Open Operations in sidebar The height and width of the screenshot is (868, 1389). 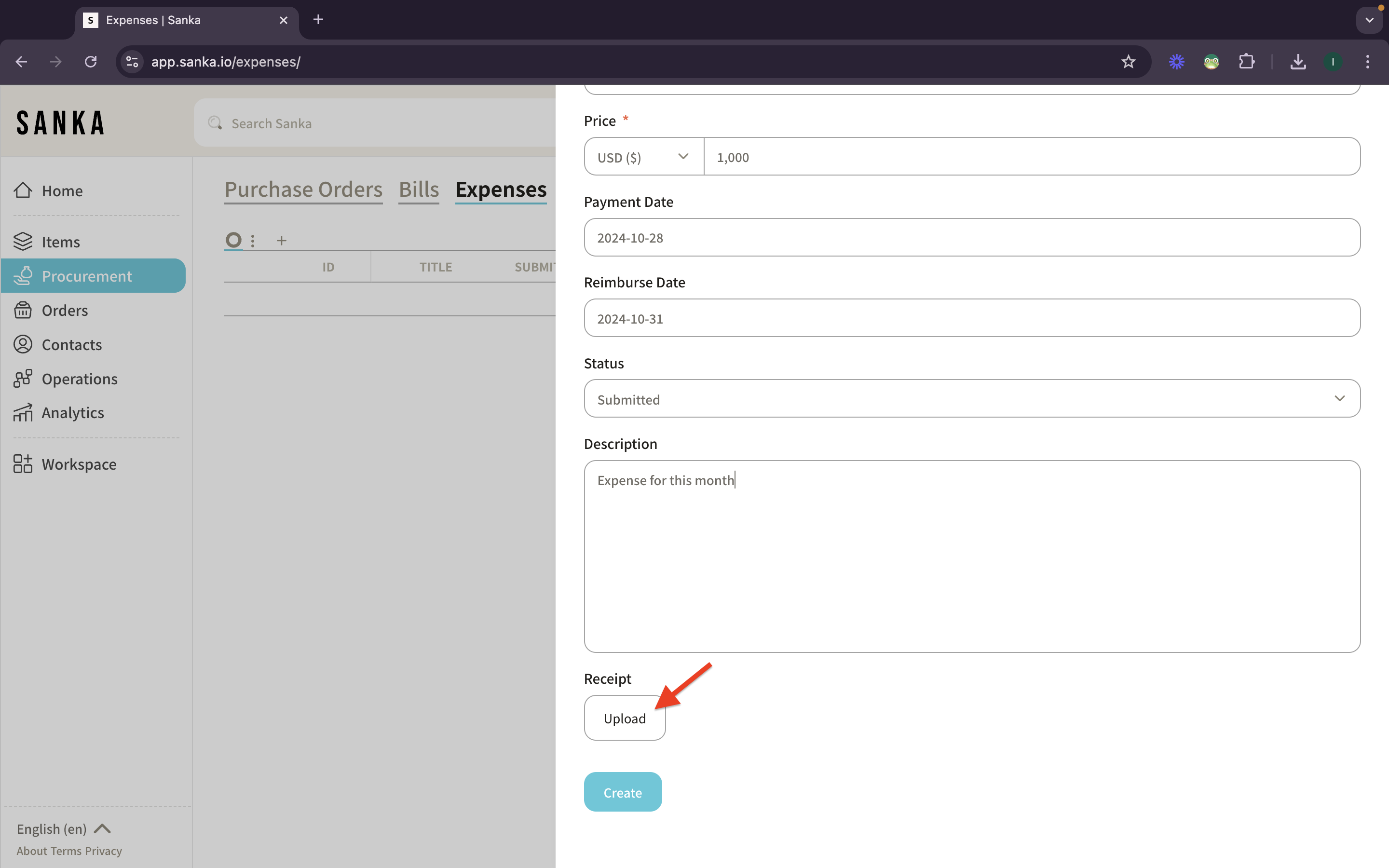[x=79, y=379]
